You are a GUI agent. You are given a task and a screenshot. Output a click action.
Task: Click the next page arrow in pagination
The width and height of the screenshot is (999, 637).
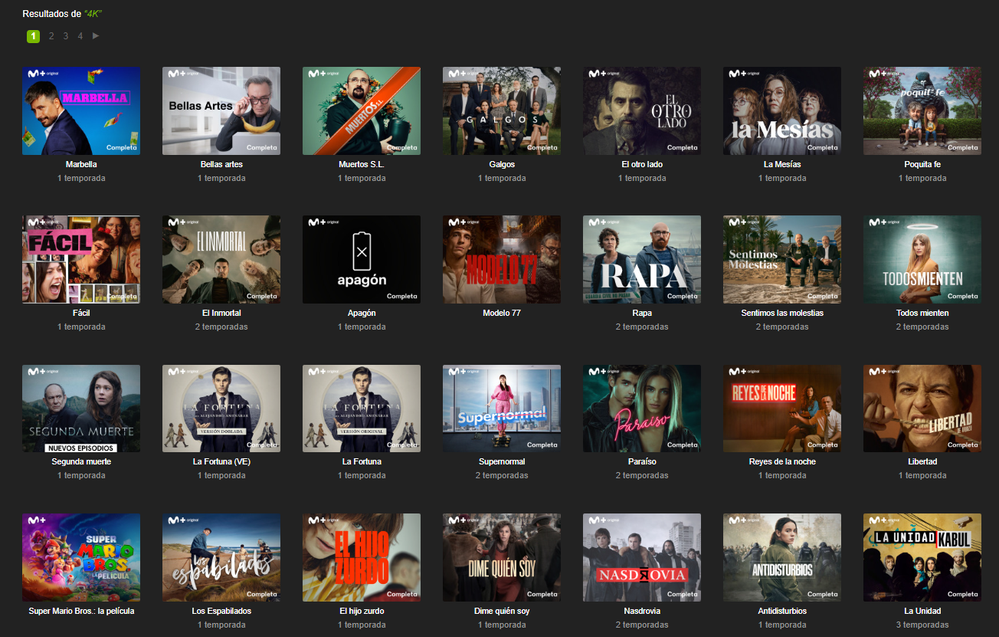coord(96,36)
